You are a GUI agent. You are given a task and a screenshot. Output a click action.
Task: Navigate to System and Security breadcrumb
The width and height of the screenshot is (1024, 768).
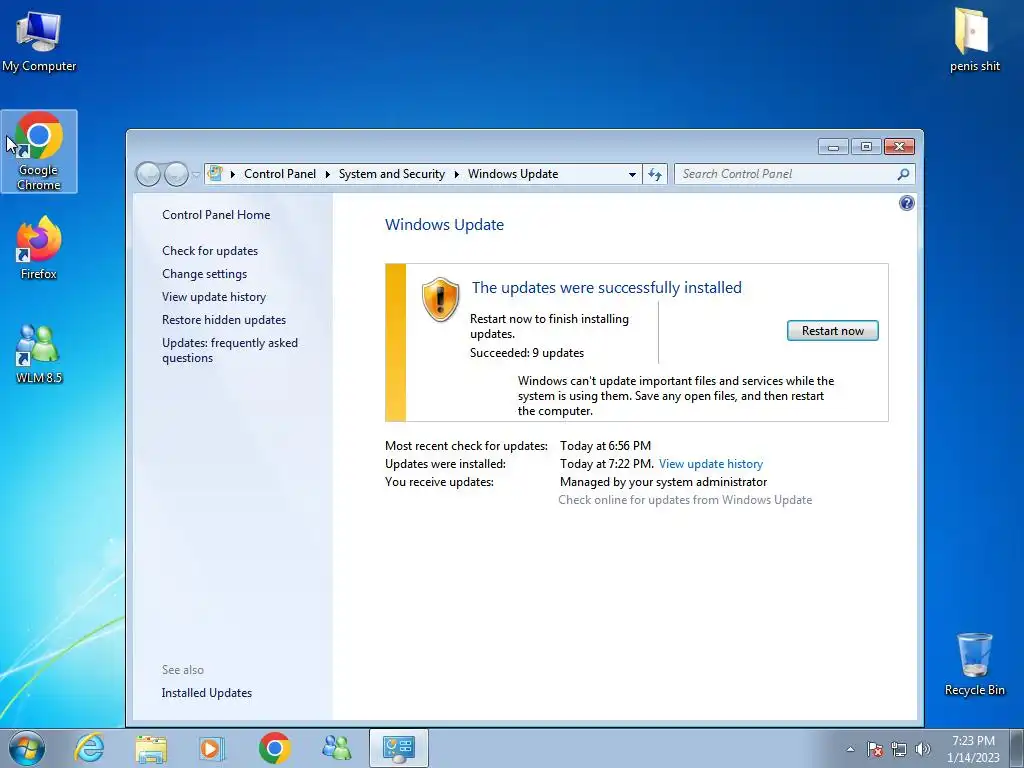391,174
